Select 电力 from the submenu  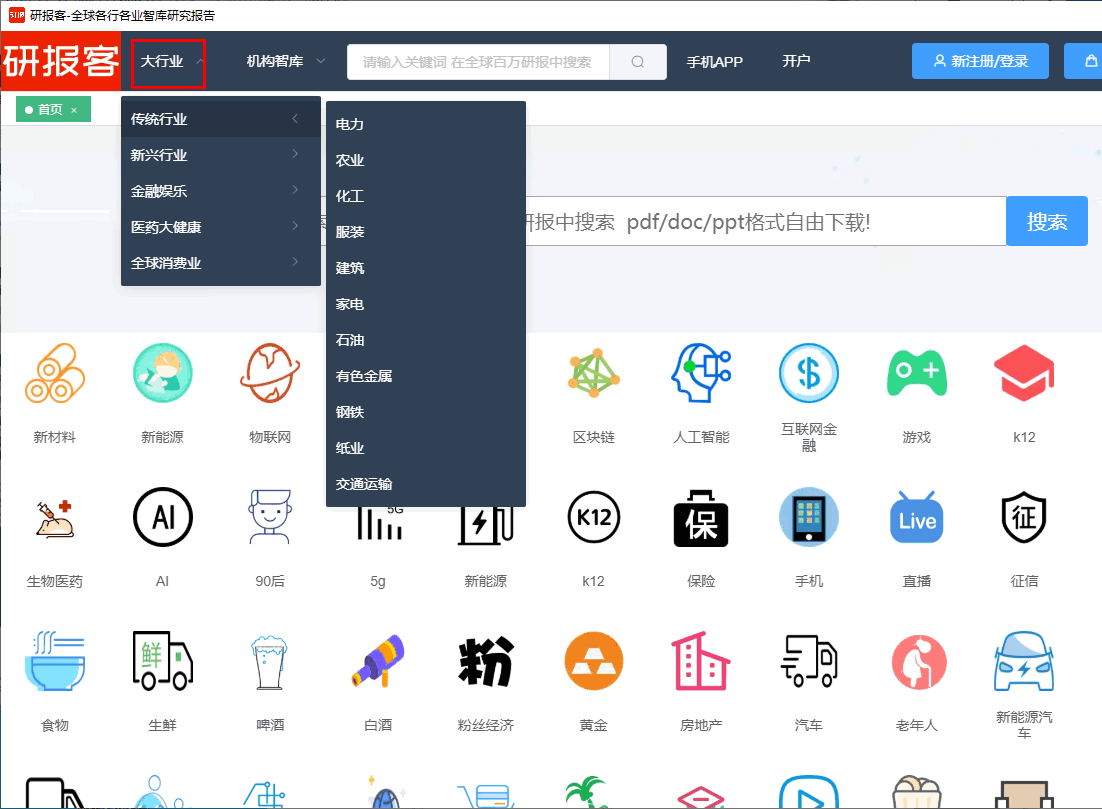click(426, 124)
